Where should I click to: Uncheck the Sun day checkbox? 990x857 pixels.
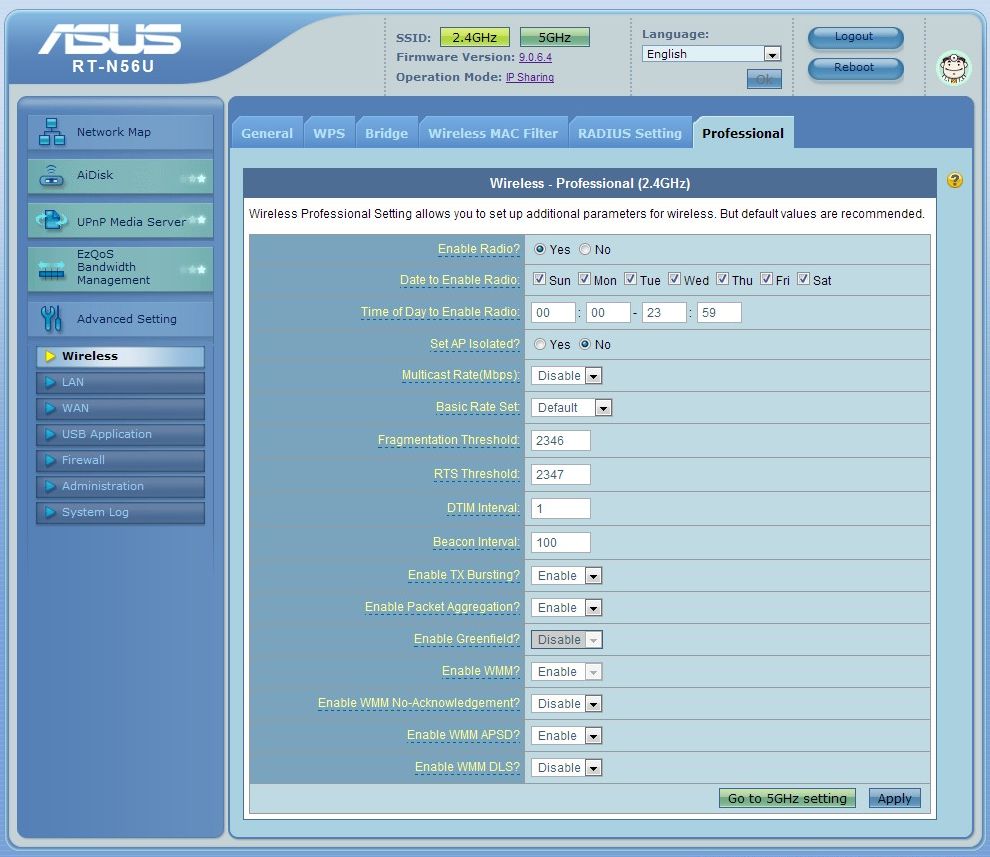point(540,279)
